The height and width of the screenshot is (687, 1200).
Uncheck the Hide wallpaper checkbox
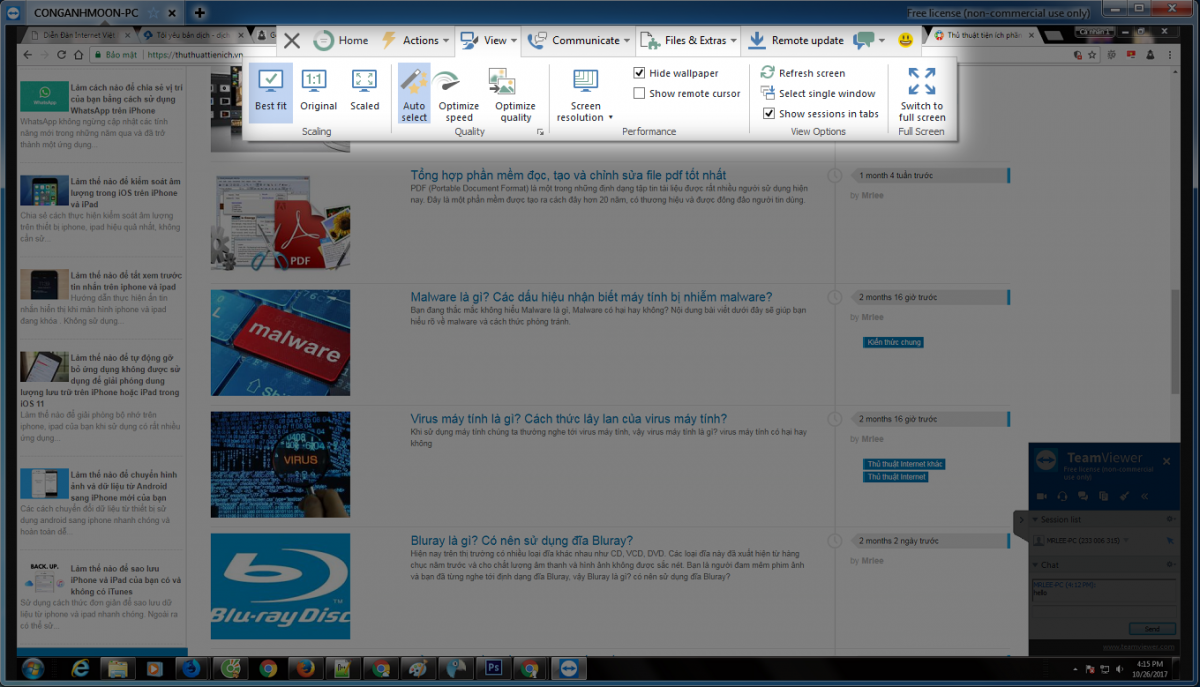(640, 73)
